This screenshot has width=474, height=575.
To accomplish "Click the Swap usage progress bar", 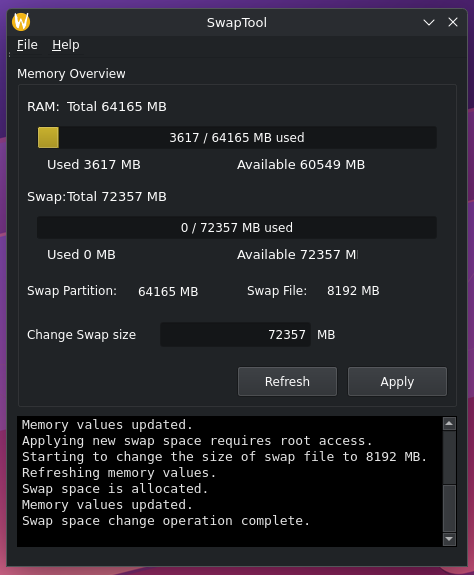I will (x=237, y=227).
